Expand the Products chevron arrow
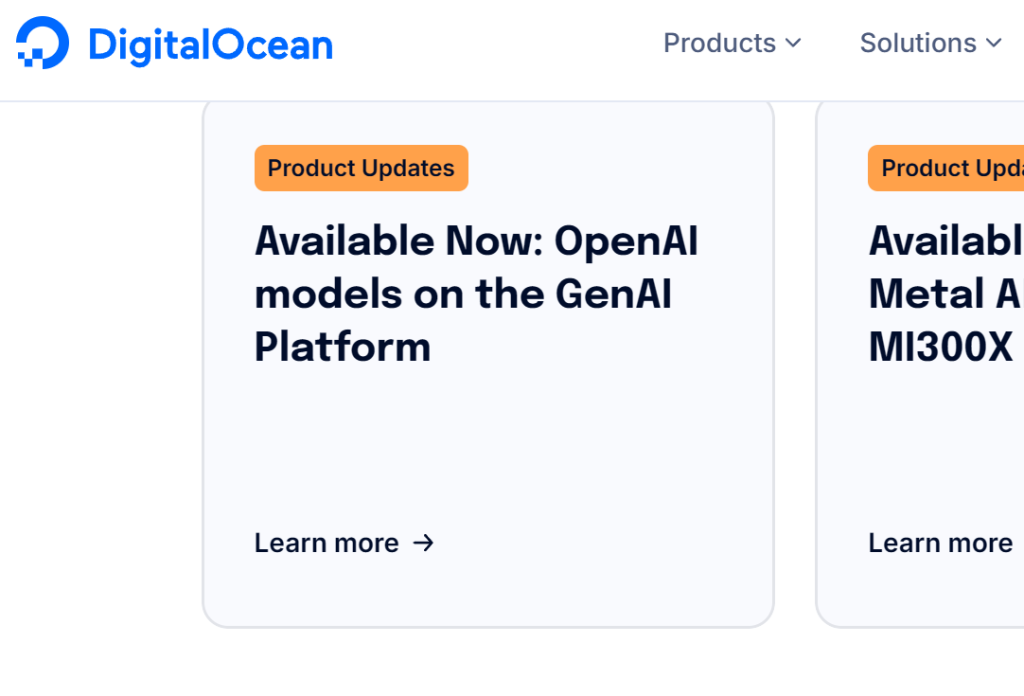 793,43
